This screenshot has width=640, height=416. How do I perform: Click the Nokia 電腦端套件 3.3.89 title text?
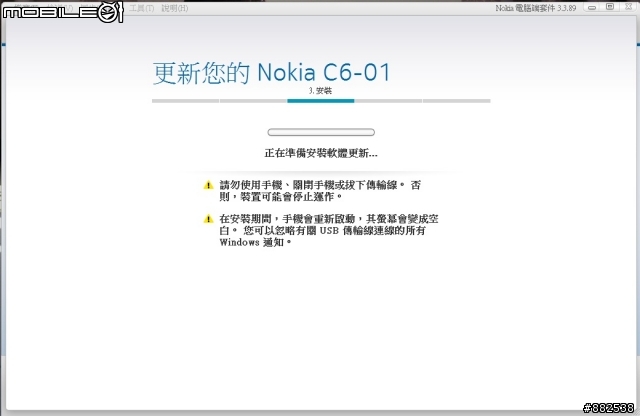click(x=536, y=8)
